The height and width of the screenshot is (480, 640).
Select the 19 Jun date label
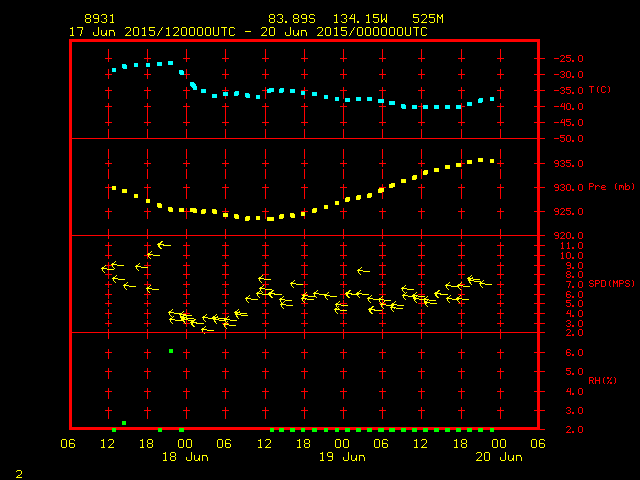(341, 456)
